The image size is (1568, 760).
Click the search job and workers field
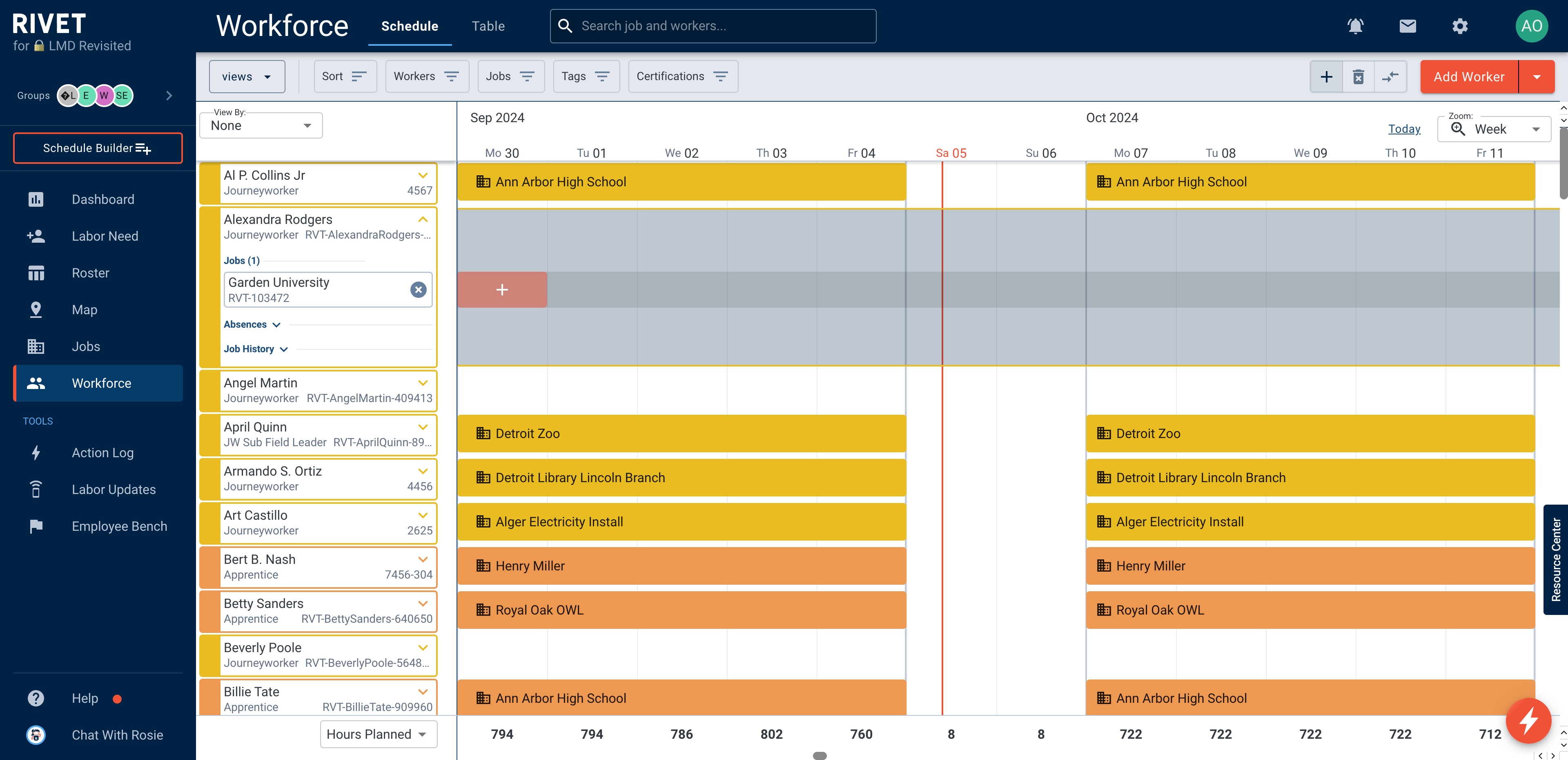713,26
